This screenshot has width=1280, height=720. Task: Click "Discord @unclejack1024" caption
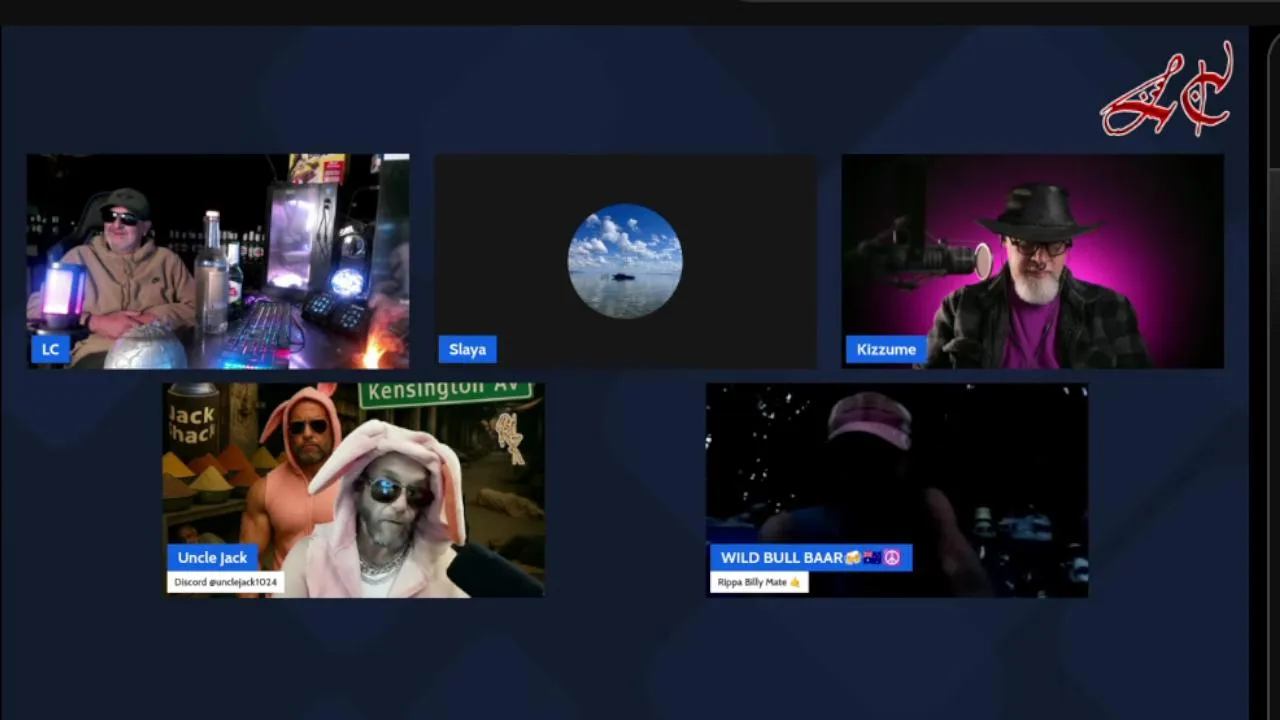[x=225, y=582]
